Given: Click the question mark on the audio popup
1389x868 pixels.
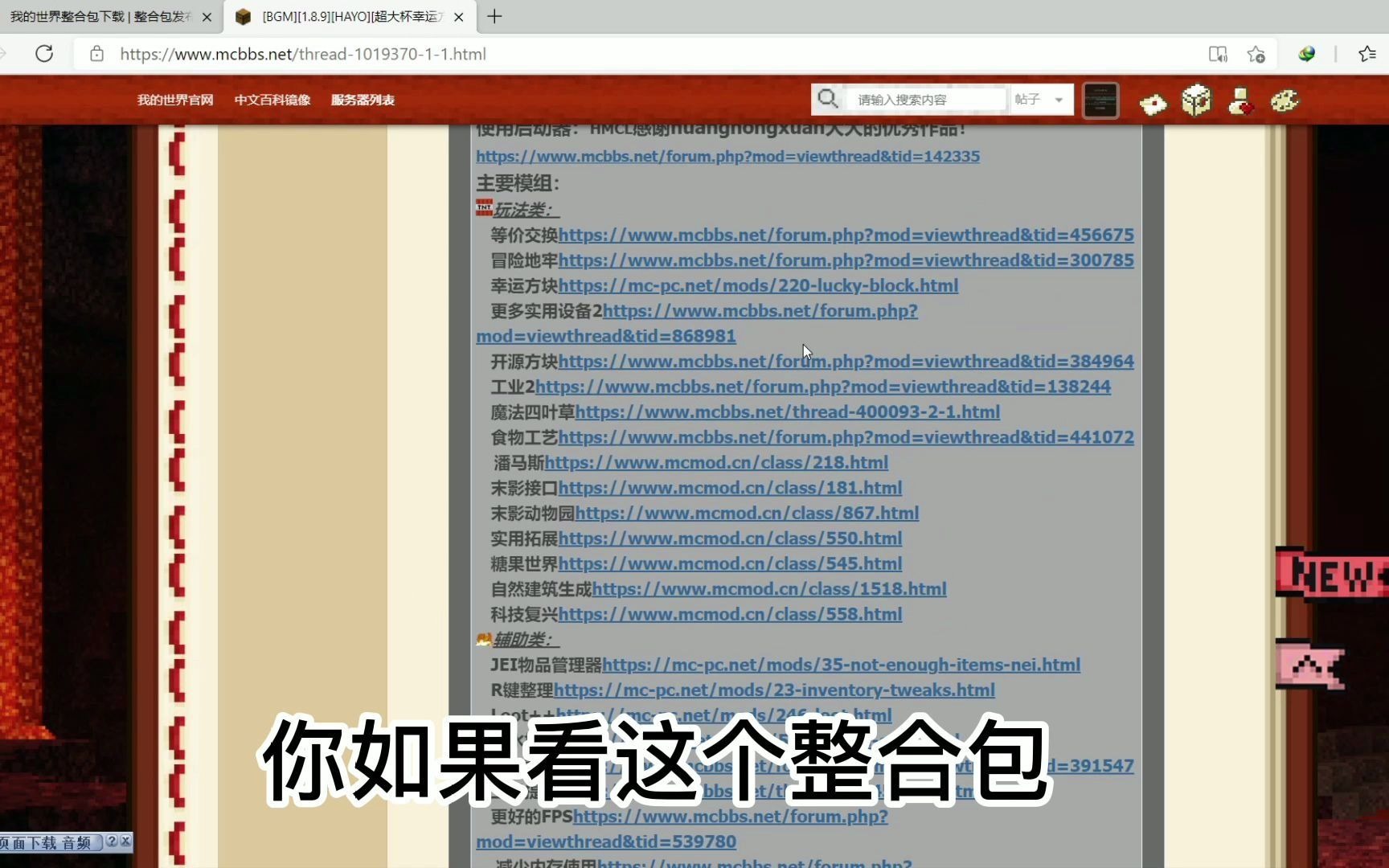Looking at the screenshot, I should point(112,841).
